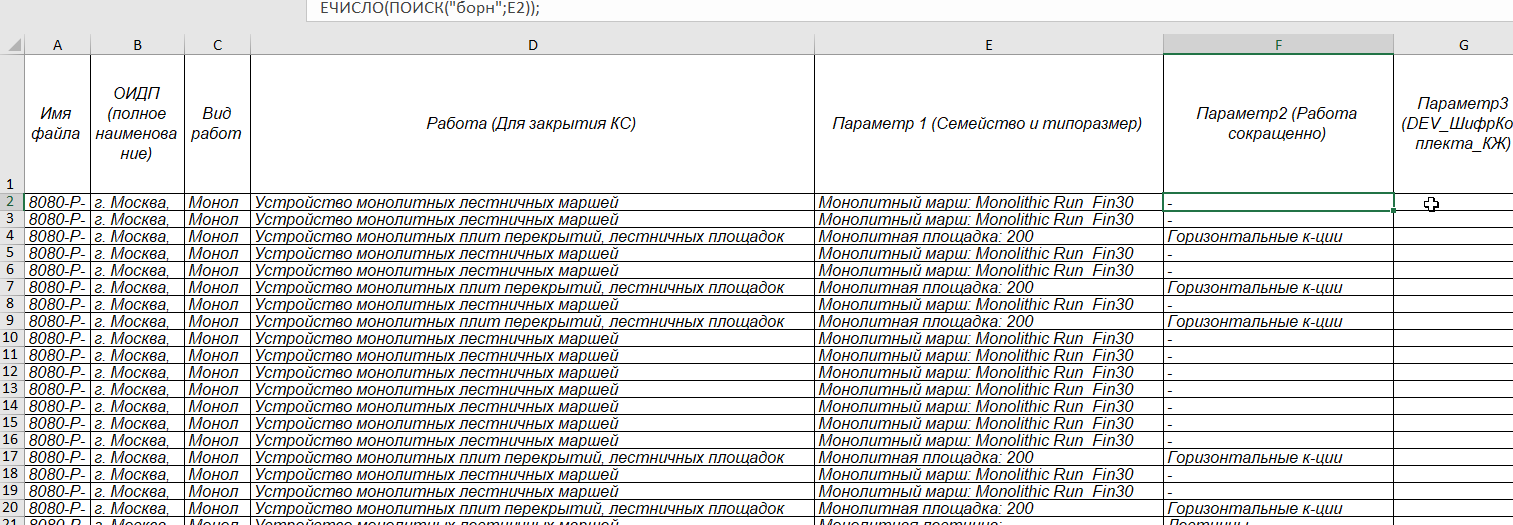Click the 'Вид работ' header cell

click(217, 124)
